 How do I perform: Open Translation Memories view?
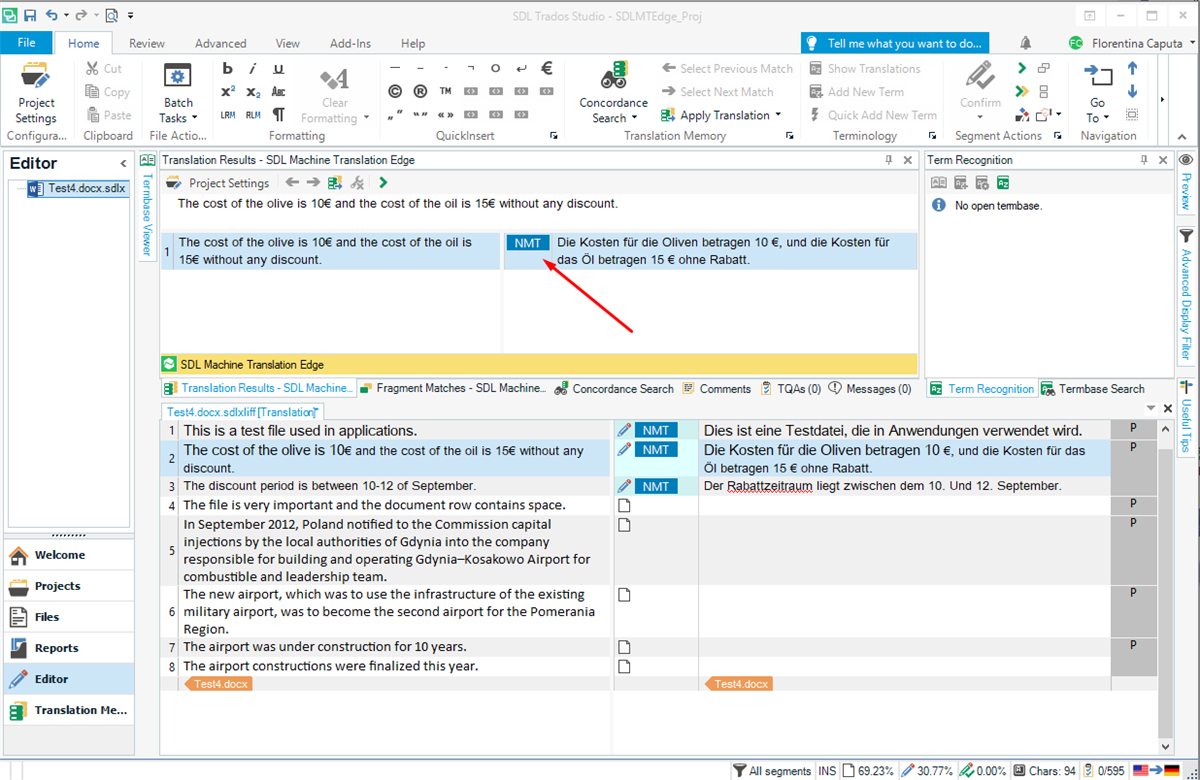68,710
